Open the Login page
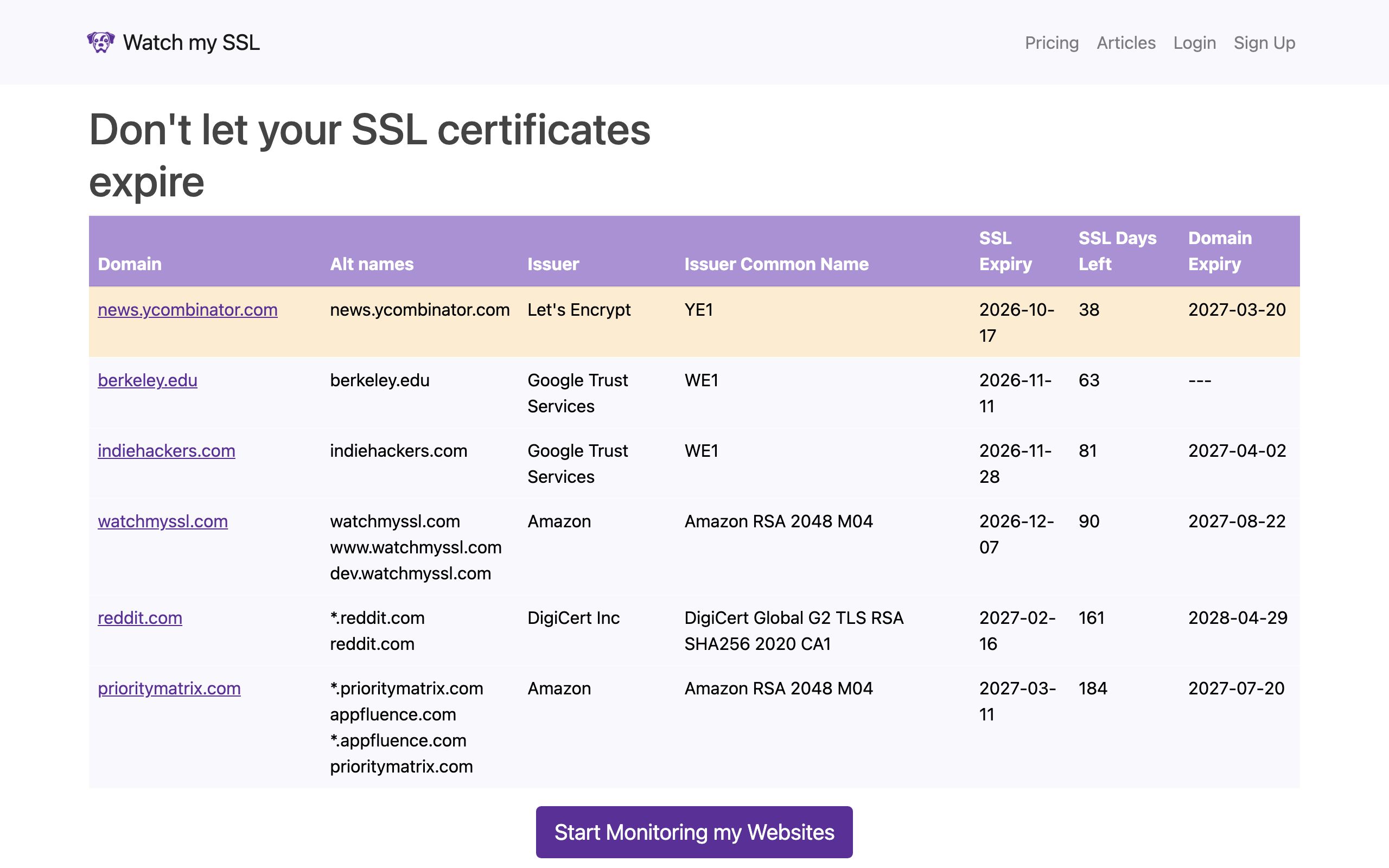The height and width of the screenshot is (868, 1389). 1194,43
